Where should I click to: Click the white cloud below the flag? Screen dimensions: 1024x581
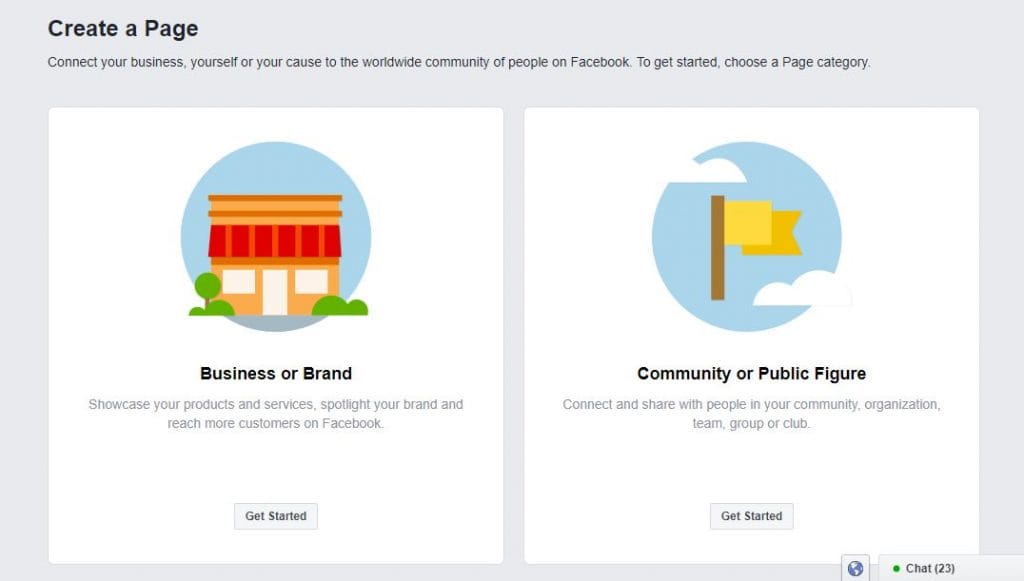pyautogui.click(x=803, y=289)
